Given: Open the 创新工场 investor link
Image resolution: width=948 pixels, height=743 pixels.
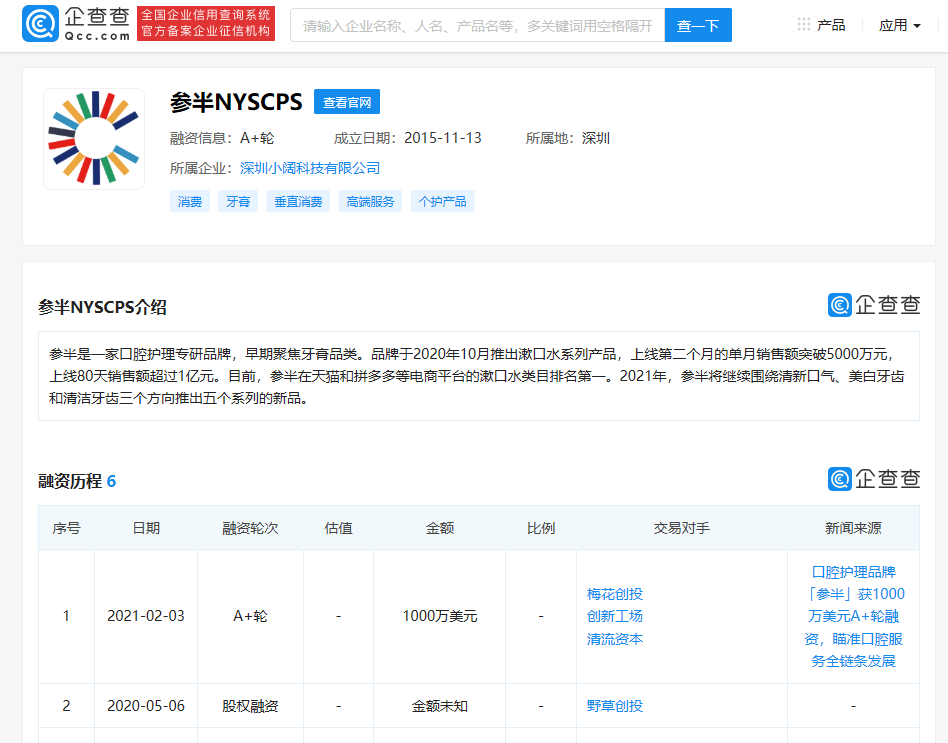Looking at the screenshot, I should [x=614, y=616].
